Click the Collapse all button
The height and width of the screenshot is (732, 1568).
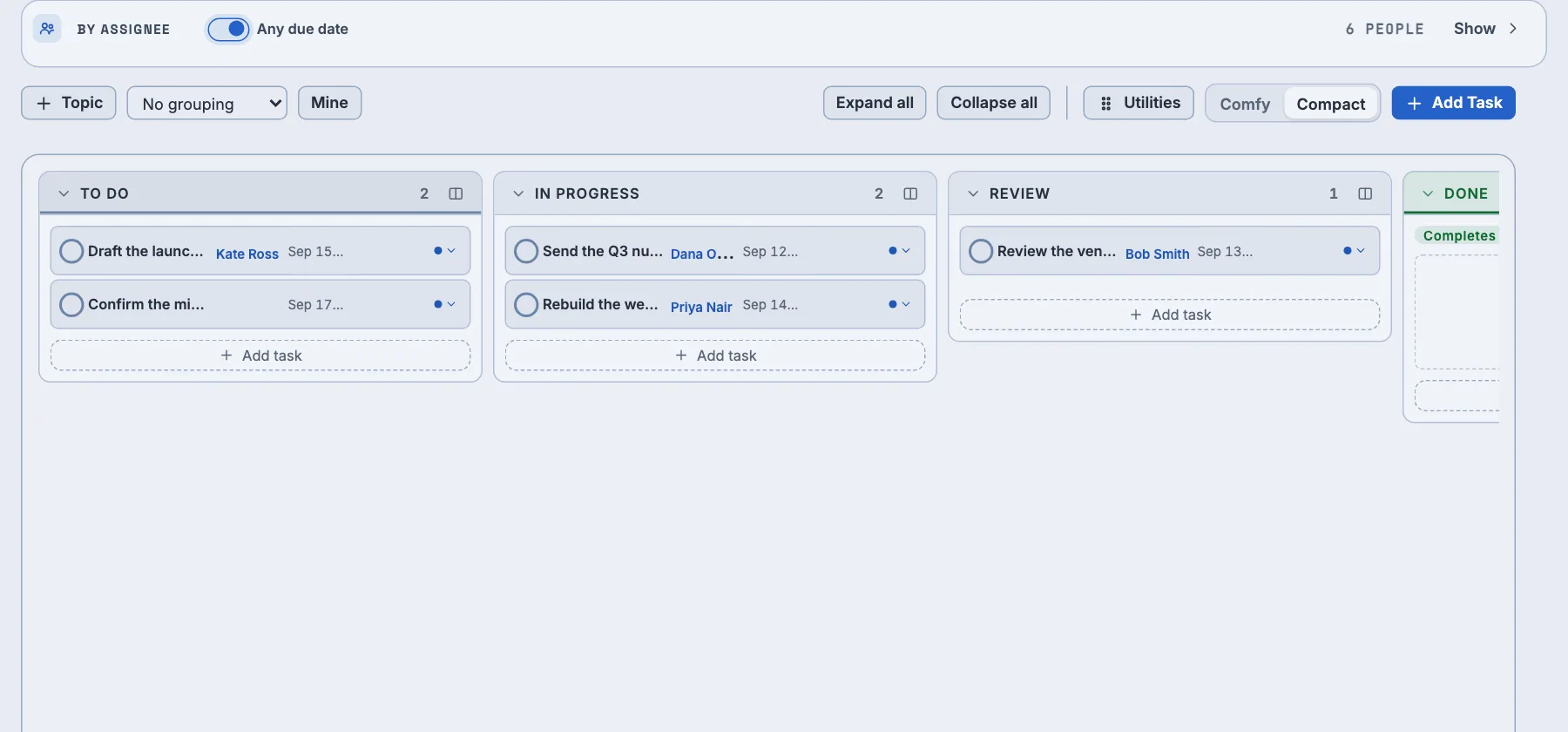tap(994, 103)
